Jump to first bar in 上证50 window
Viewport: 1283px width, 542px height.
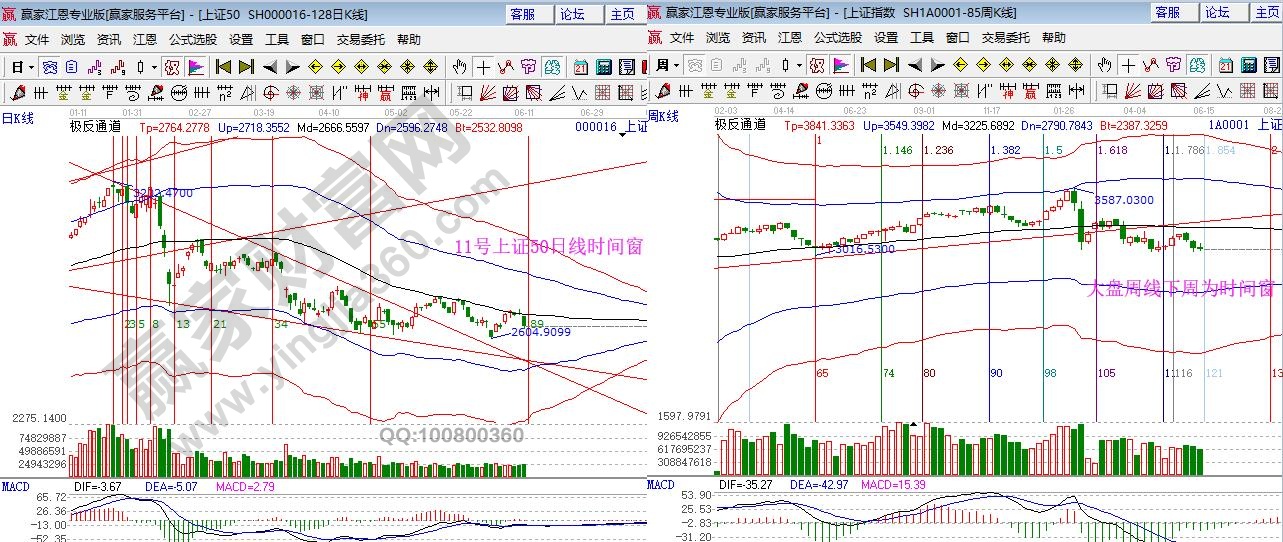(x=222, y=67)
